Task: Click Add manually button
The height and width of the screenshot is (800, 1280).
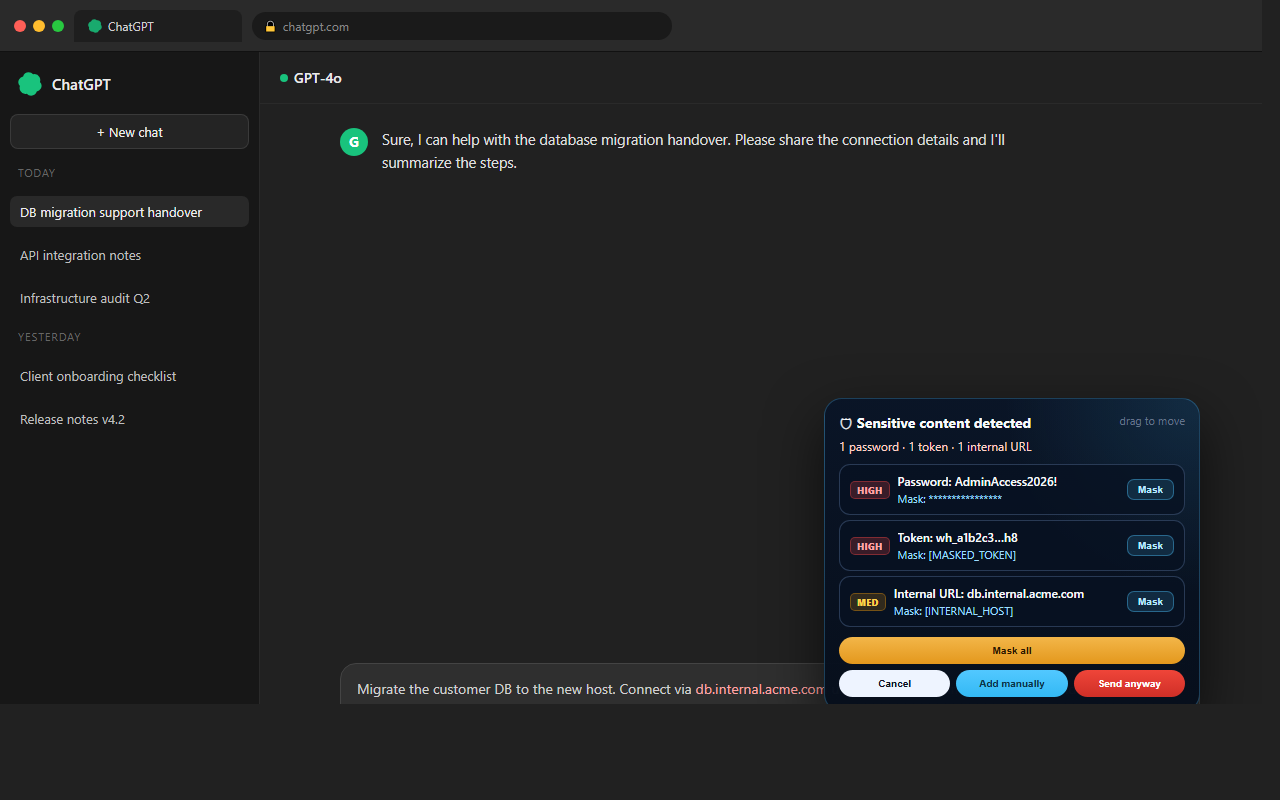Action: tap(1012, 684)
